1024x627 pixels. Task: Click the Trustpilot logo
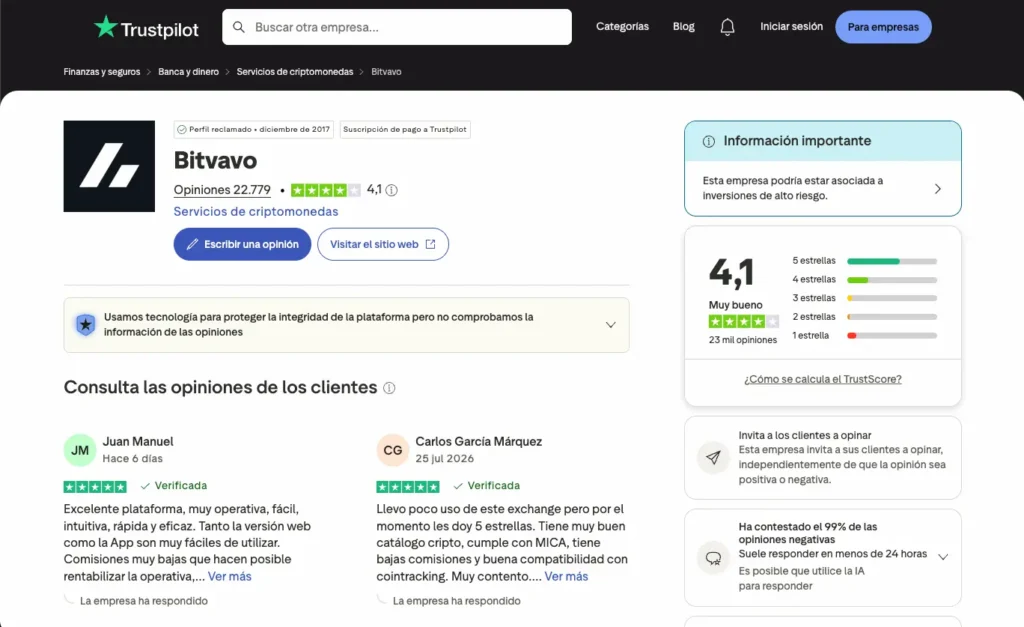pos(146,27)
